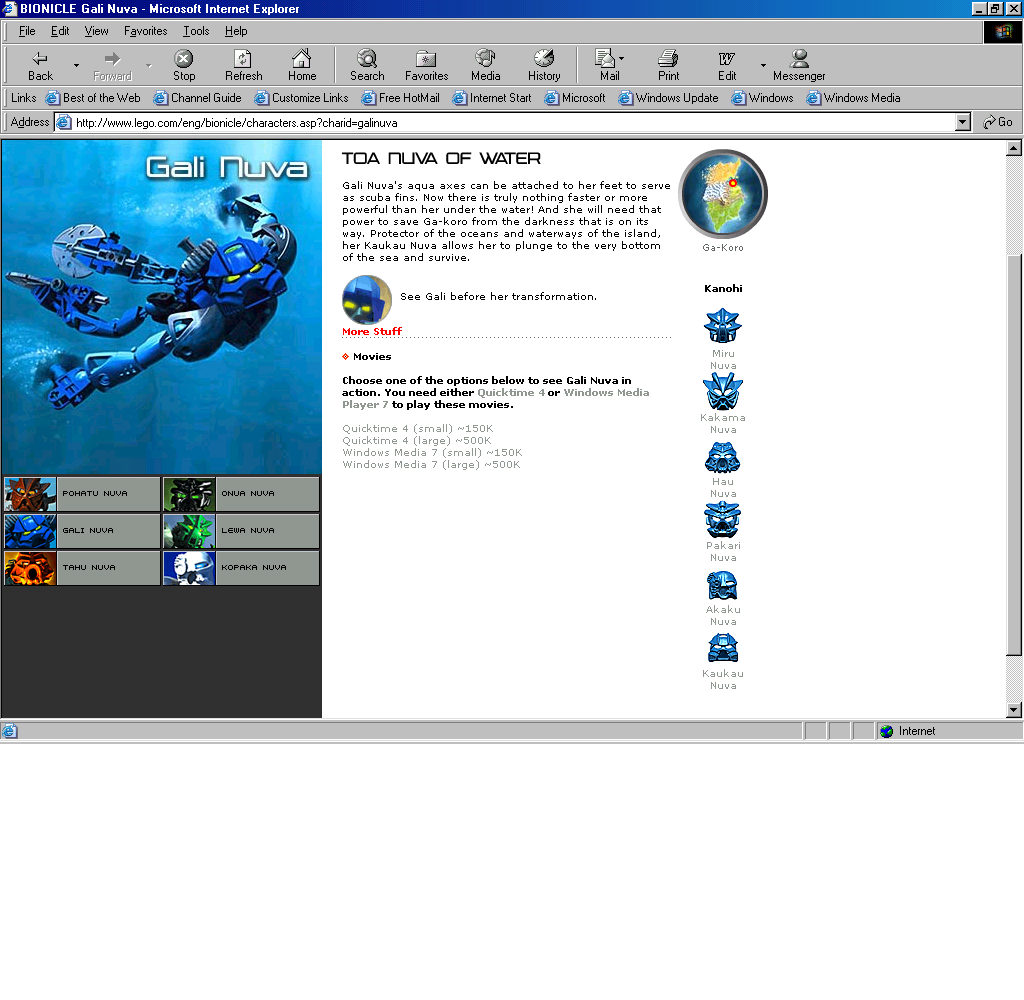The image size is (1024, 1000).
Task: Select Tahu Nuva character button
Action: pyautogui.click(x=81, y=568)
